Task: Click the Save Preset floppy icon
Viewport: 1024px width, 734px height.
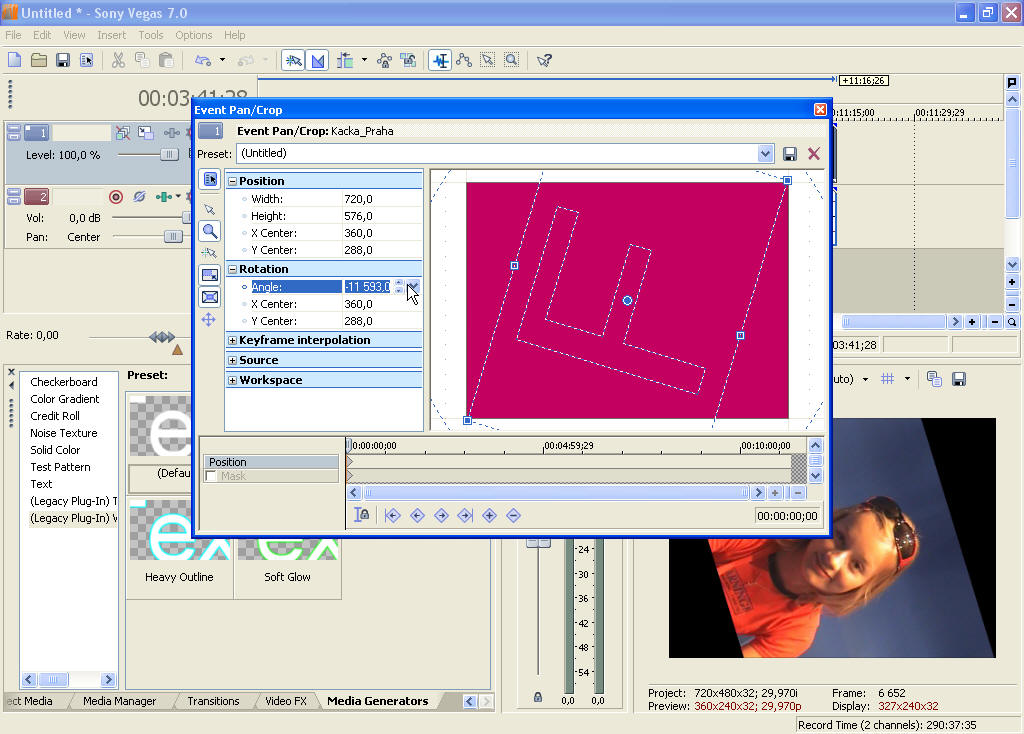Action: tap(790, 154)
